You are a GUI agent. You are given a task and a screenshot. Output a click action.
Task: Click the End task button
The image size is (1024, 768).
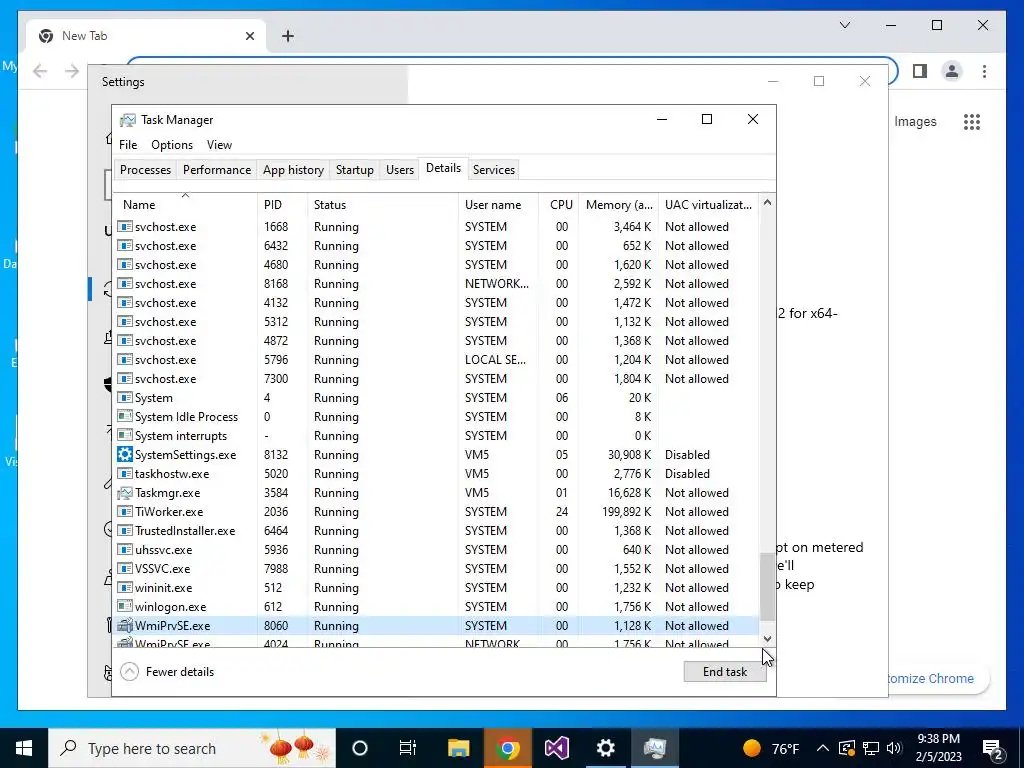[725, 672]
